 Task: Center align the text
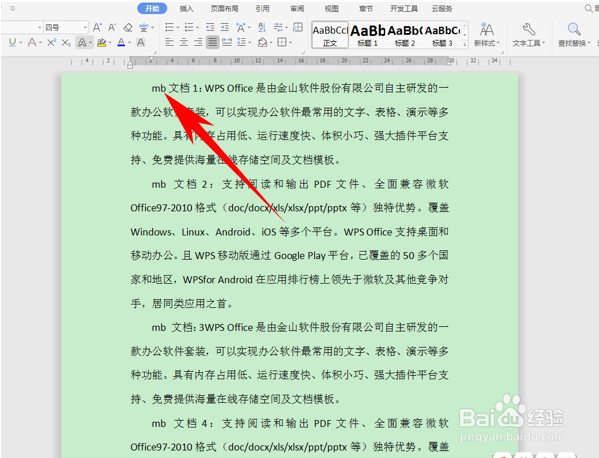[x=184, y=42]
